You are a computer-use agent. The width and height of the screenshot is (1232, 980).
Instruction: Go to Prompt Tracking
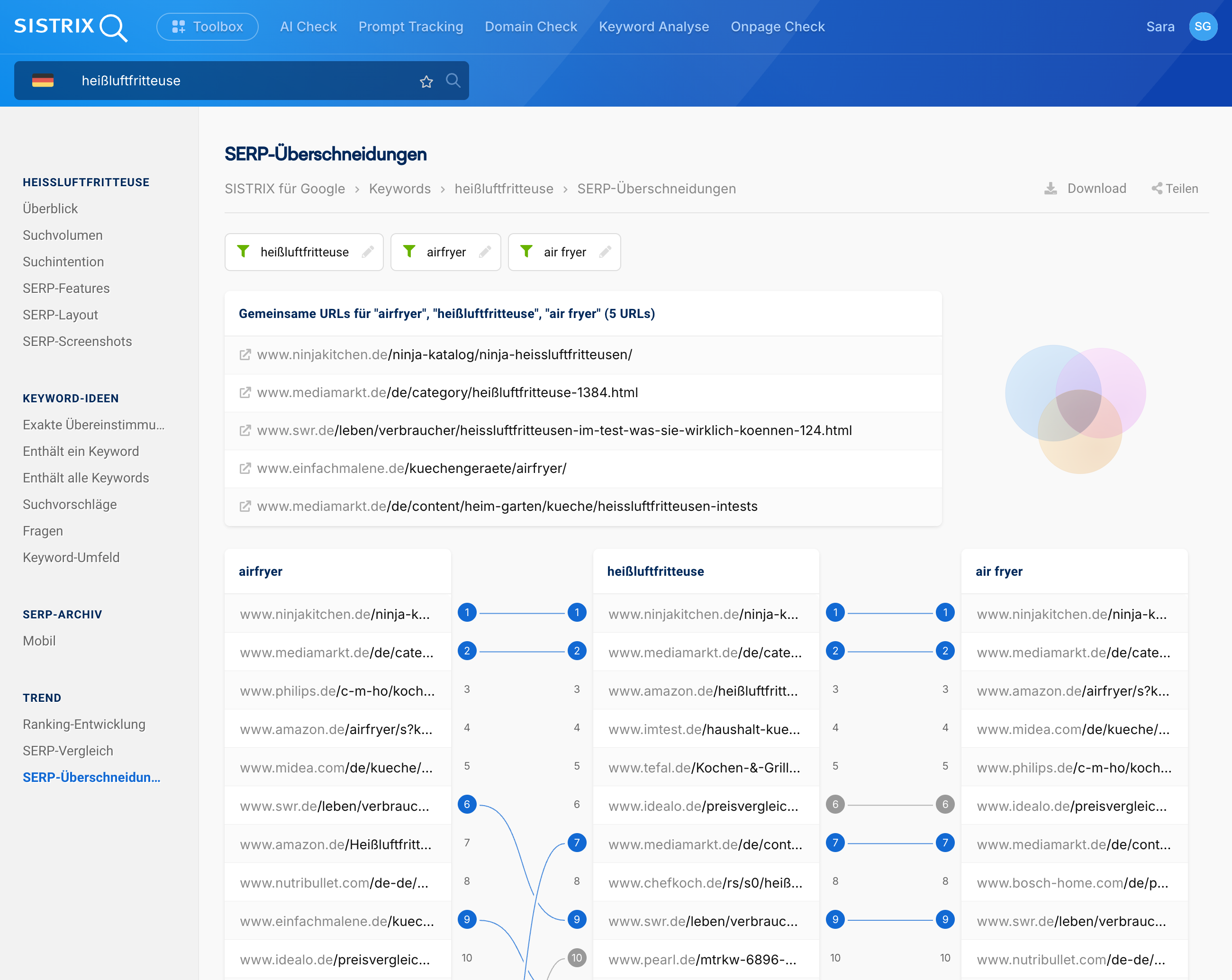411,27
